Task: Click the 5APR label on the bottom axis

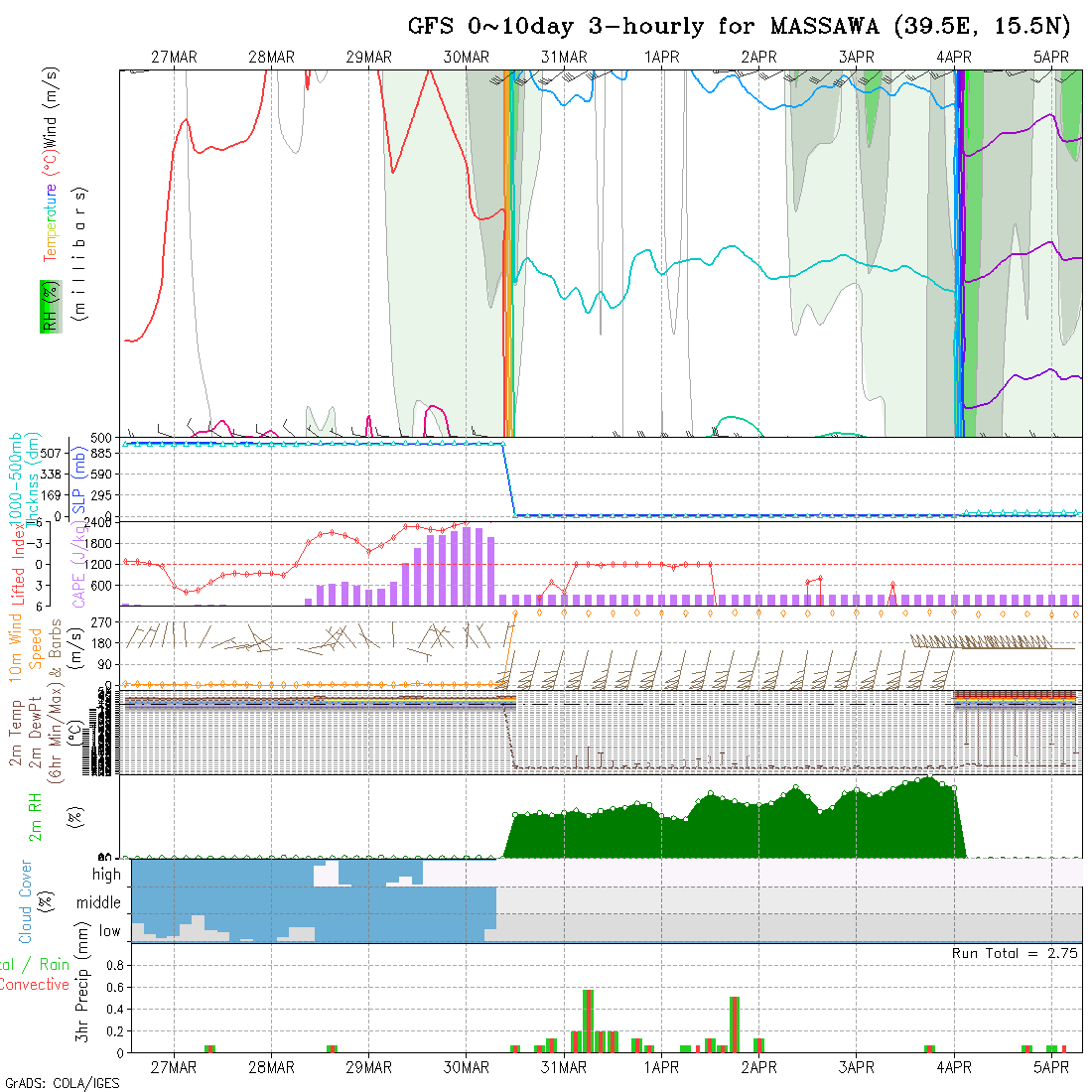Action: click(1051, 1067)
